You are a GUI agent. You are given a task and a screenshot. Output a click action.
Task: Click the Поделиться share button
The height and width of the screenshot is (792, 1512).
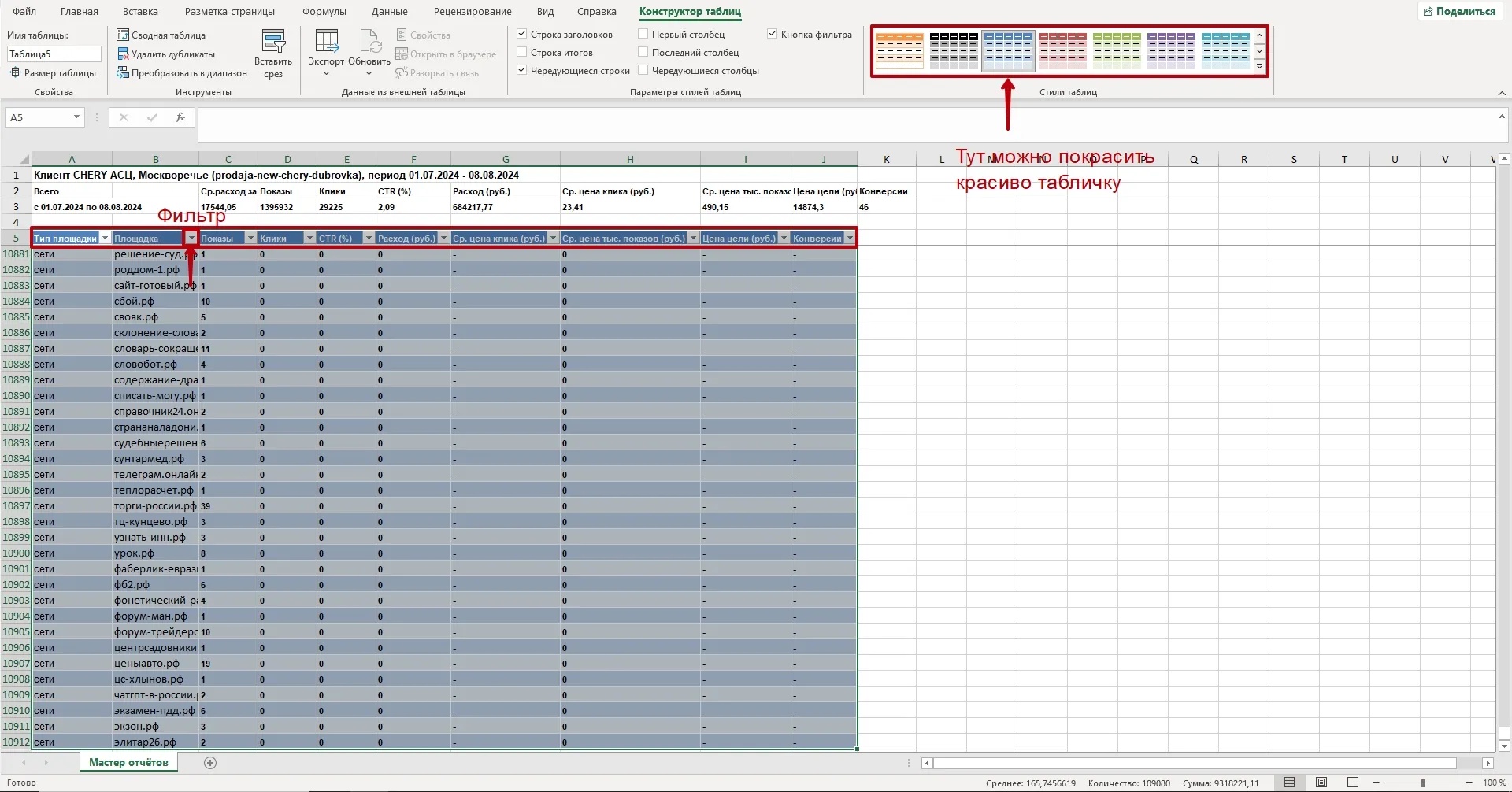(x=1459, y=11)
